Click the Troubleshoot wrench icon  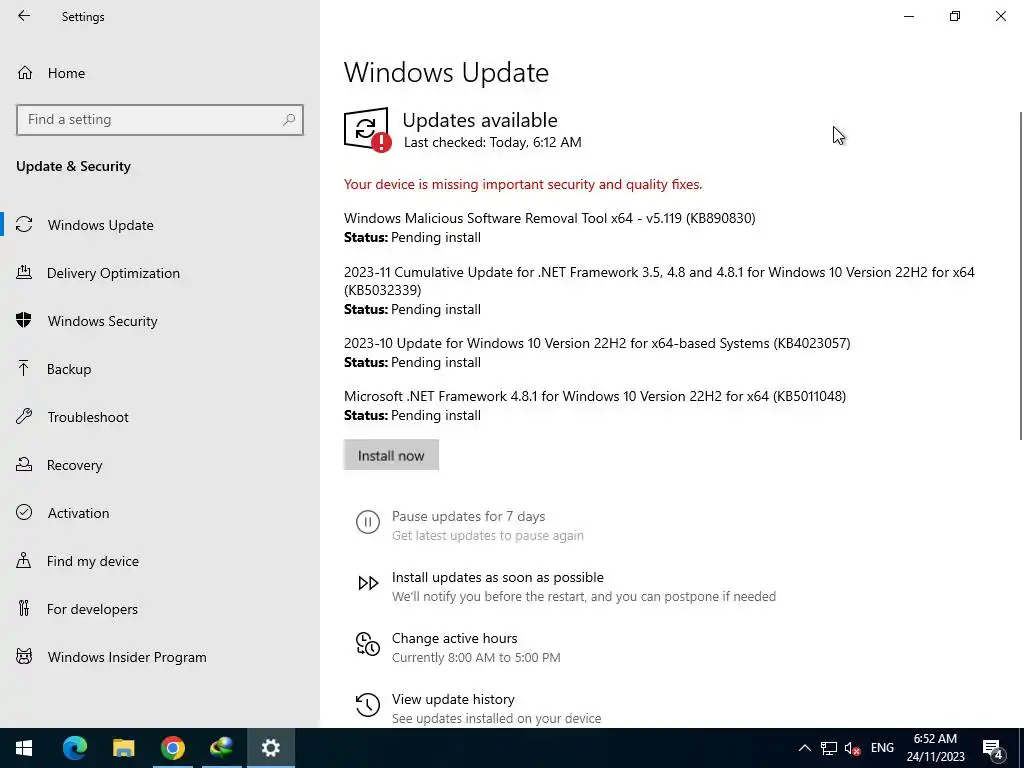pyautogui.click(x=24, y=416)
